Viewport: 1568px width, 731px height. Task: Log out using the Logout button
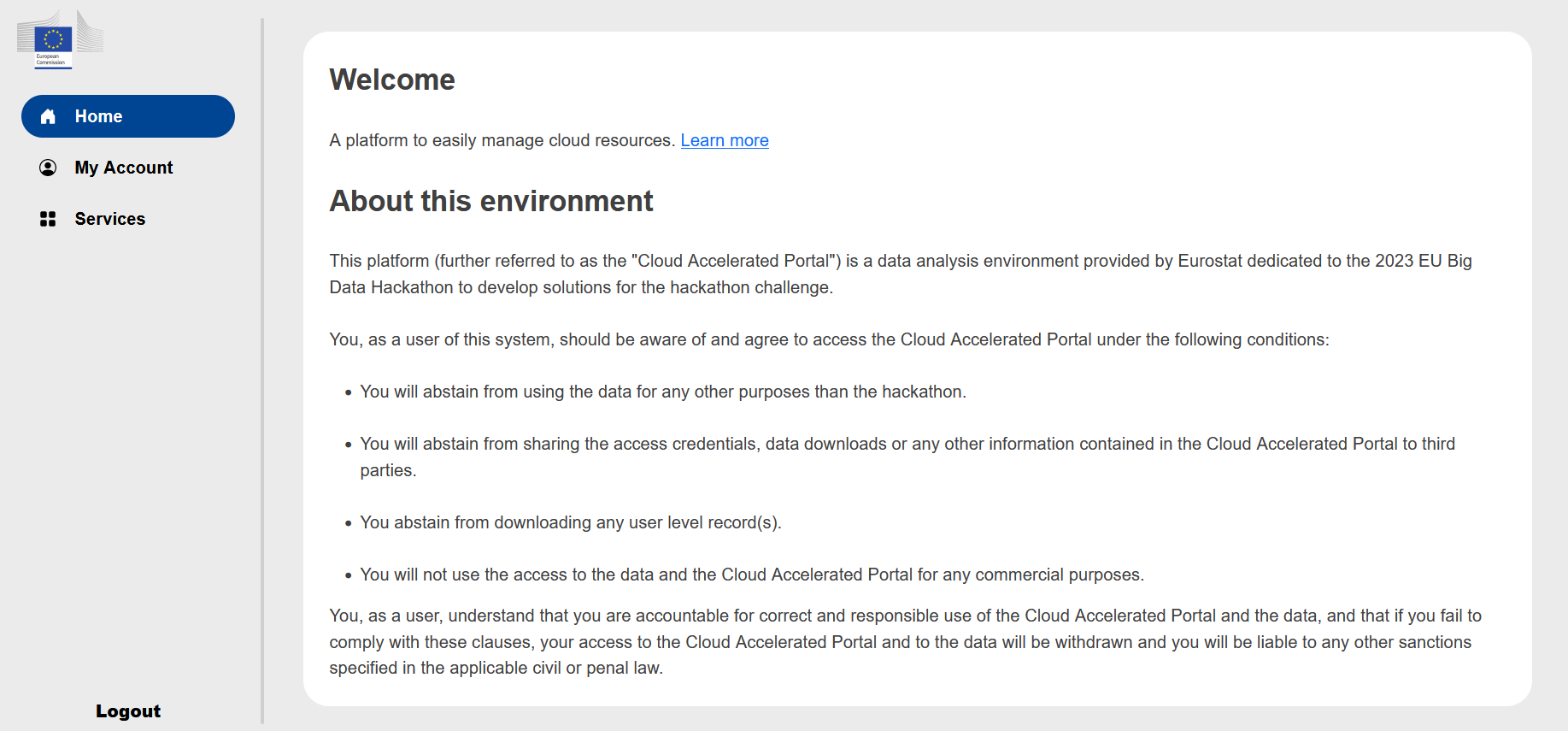point(128,711)
